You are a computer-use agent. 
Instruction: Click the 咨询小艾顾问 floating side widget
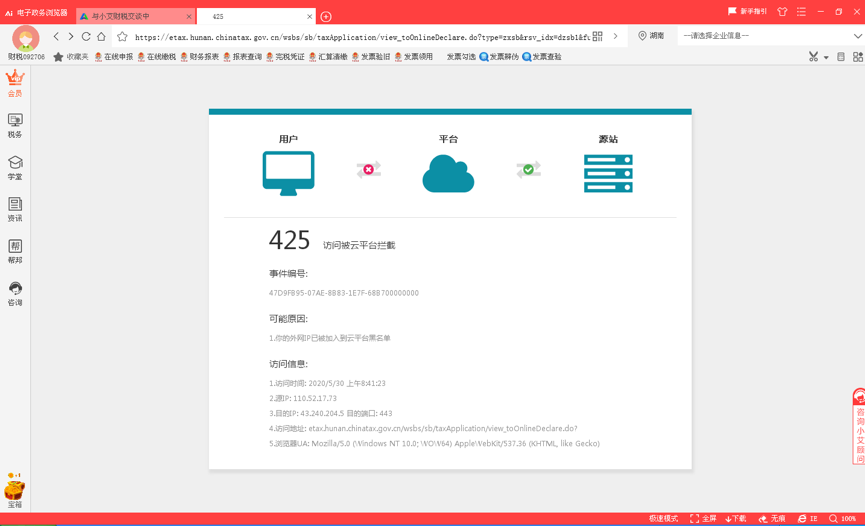pos(859,426)
